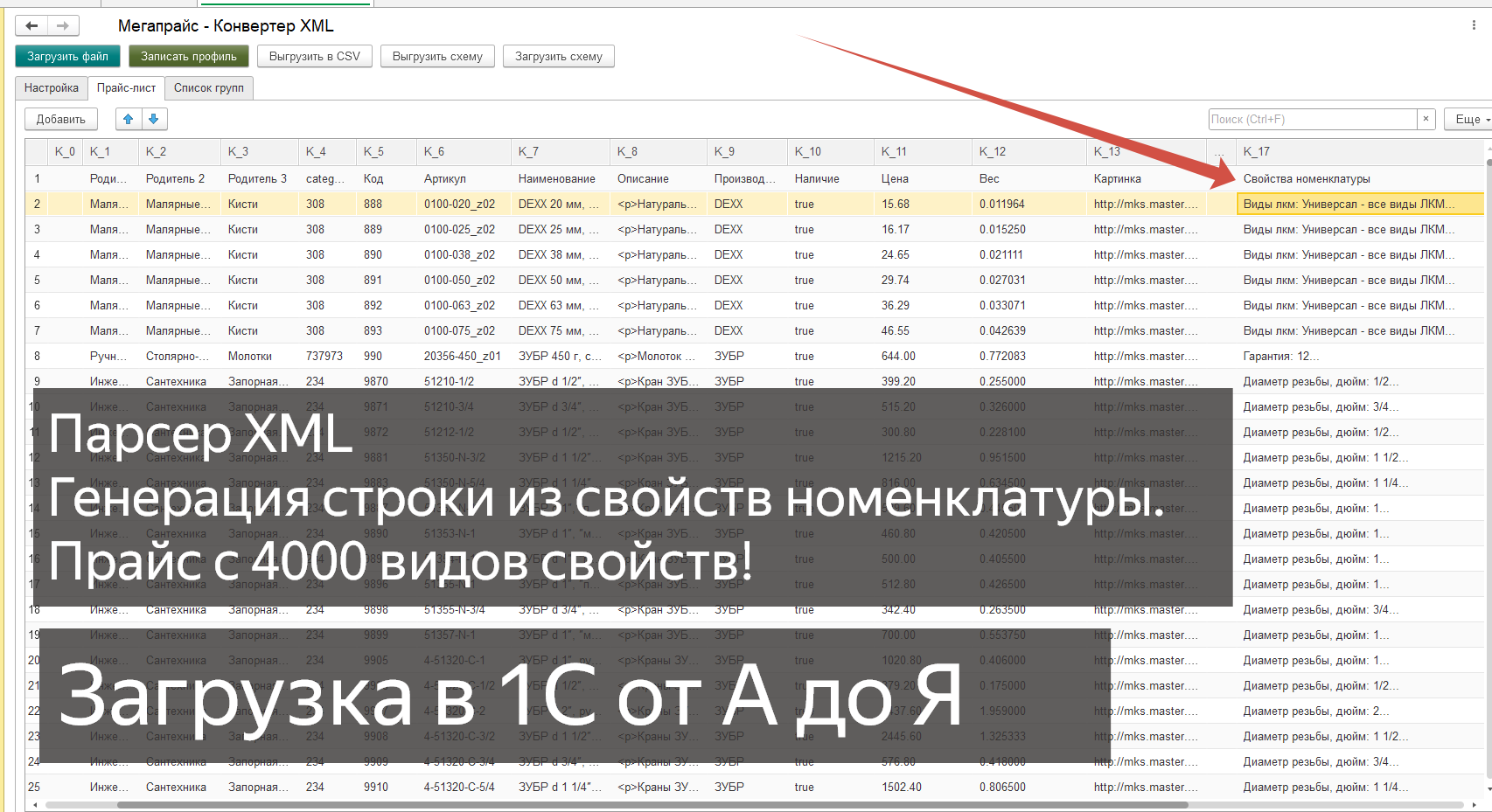Select the Гарантия: 12... properties cell

click(x=1361, y=356)
